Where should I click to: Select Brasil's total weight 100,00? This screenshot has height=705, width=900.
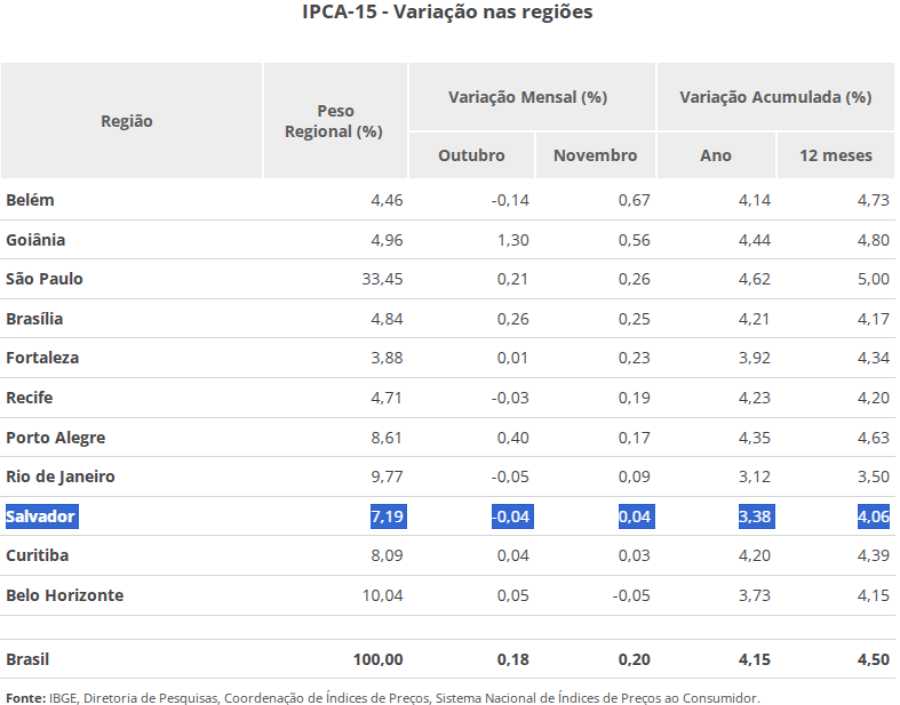pos(378,660)
